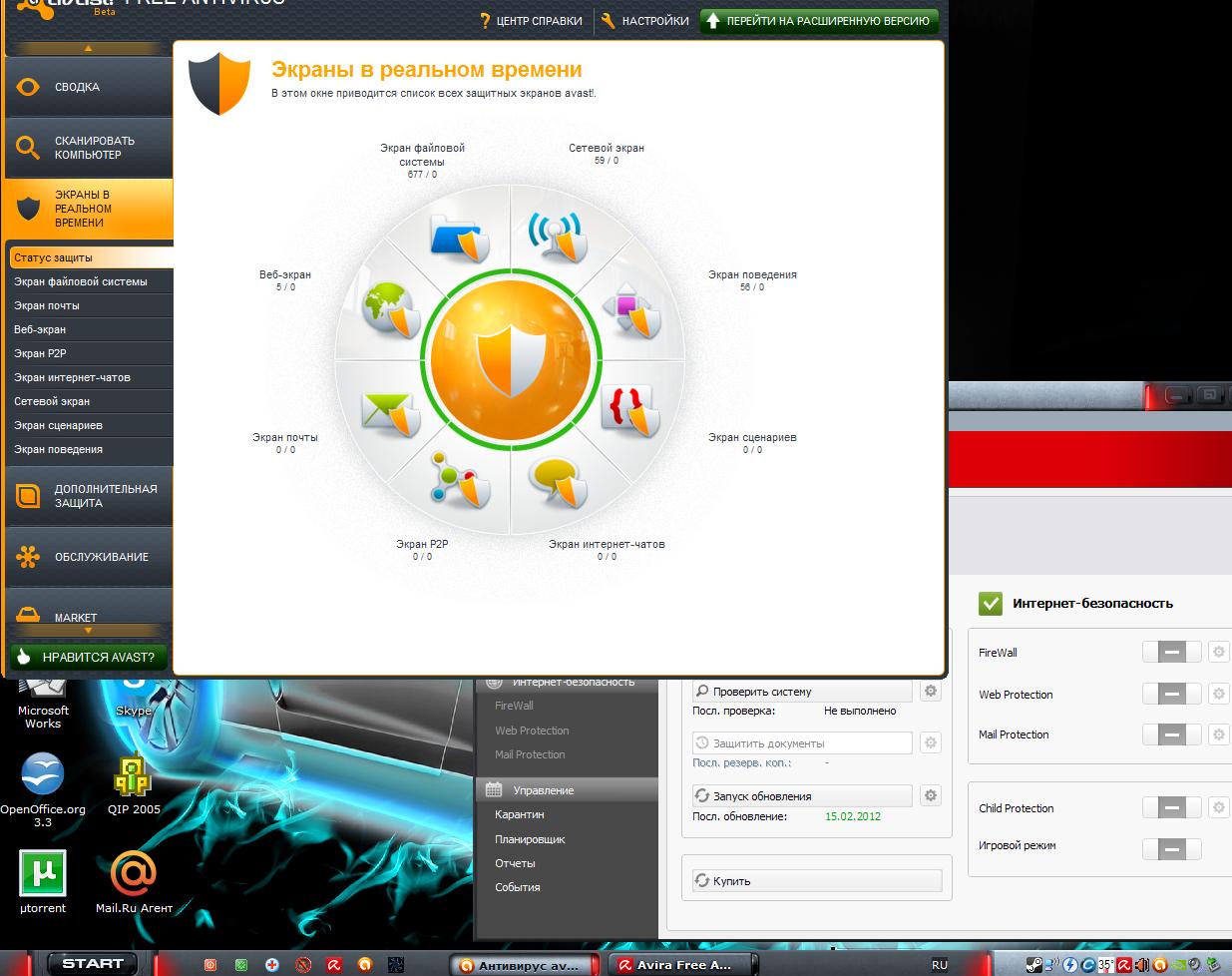The width and height of the screenshot is (1232, 976).
Task: Click the IM Shield chat bubble icon
Action: click(x=558, y=482)
